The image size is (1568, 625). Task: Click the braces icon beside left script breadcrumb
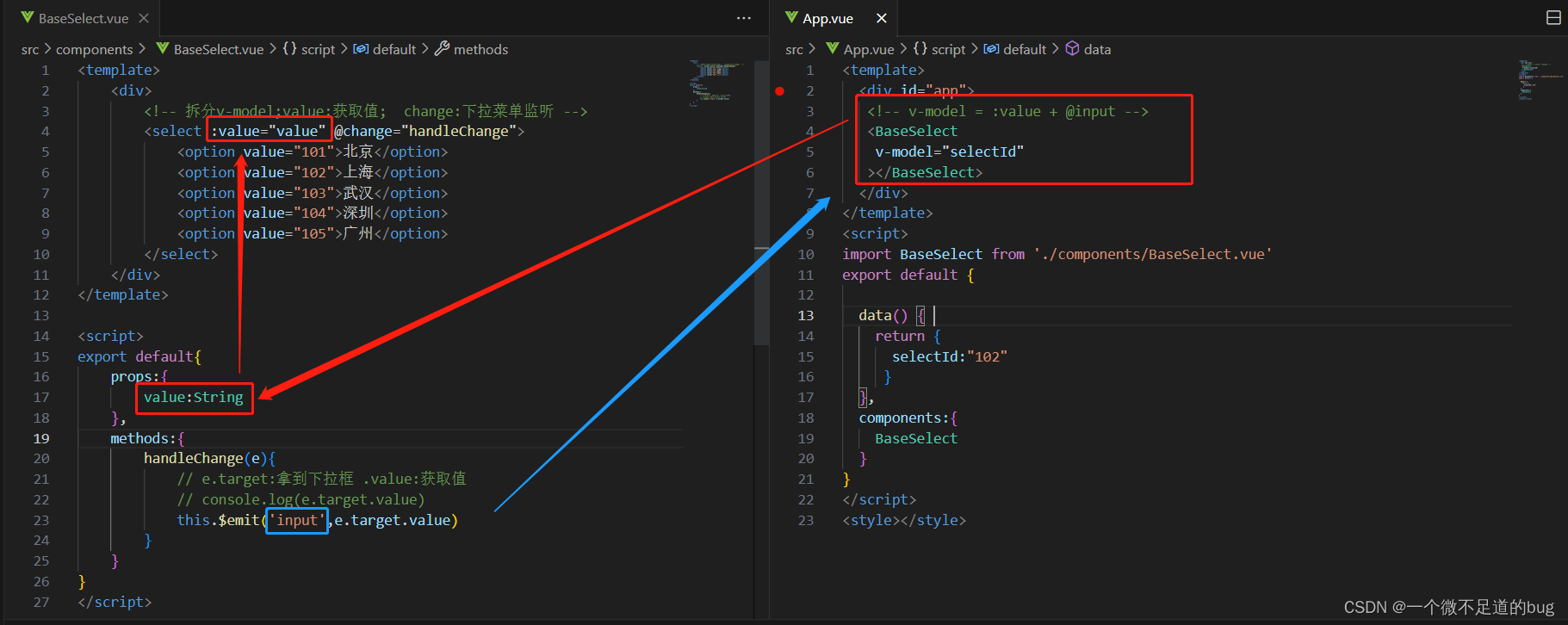tap(289, 49)
